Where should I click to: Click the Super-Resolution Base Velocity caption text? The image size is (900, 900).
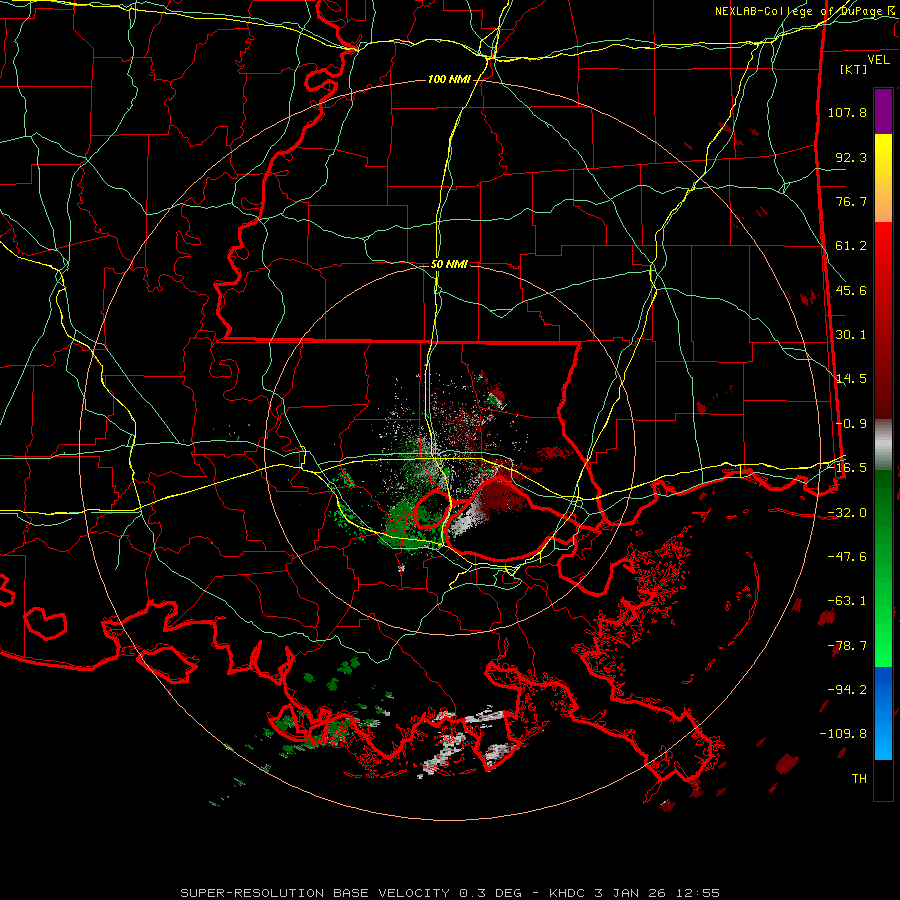(x=450, y=893)
